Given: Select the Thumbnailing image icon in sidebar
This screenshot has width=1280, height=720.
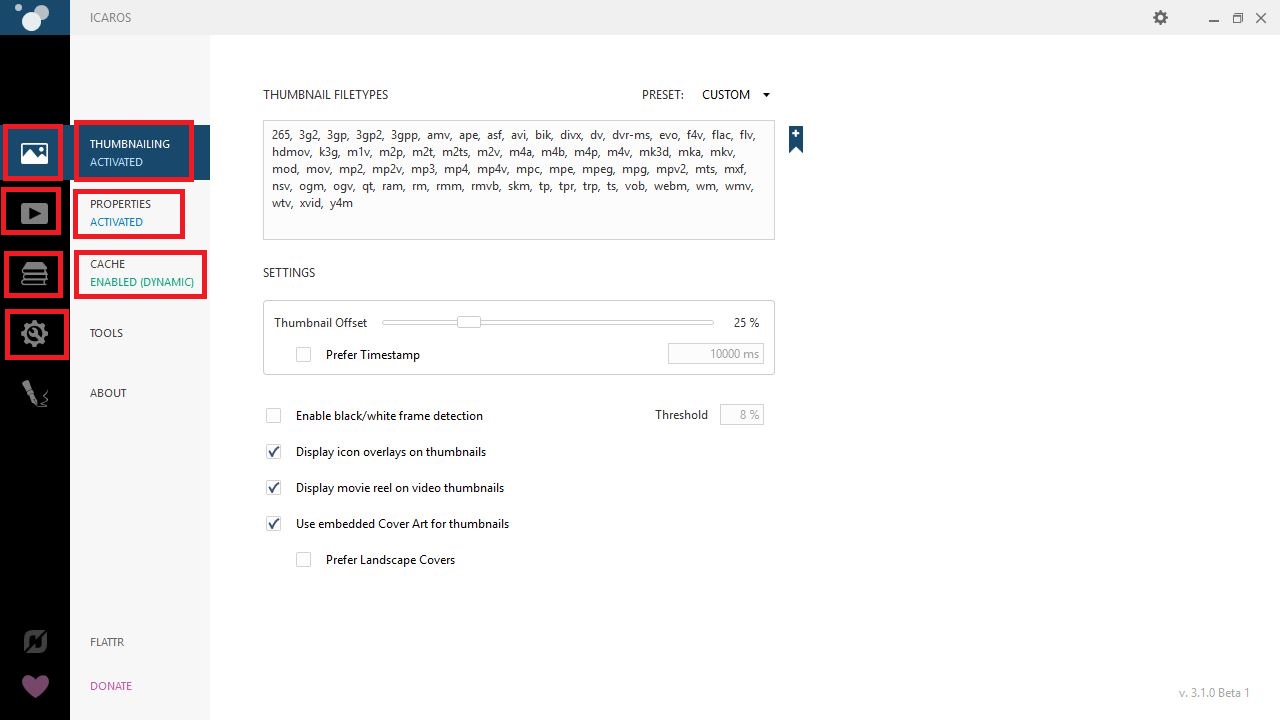Looking at the screenshot, I should [x=34, y=152].
